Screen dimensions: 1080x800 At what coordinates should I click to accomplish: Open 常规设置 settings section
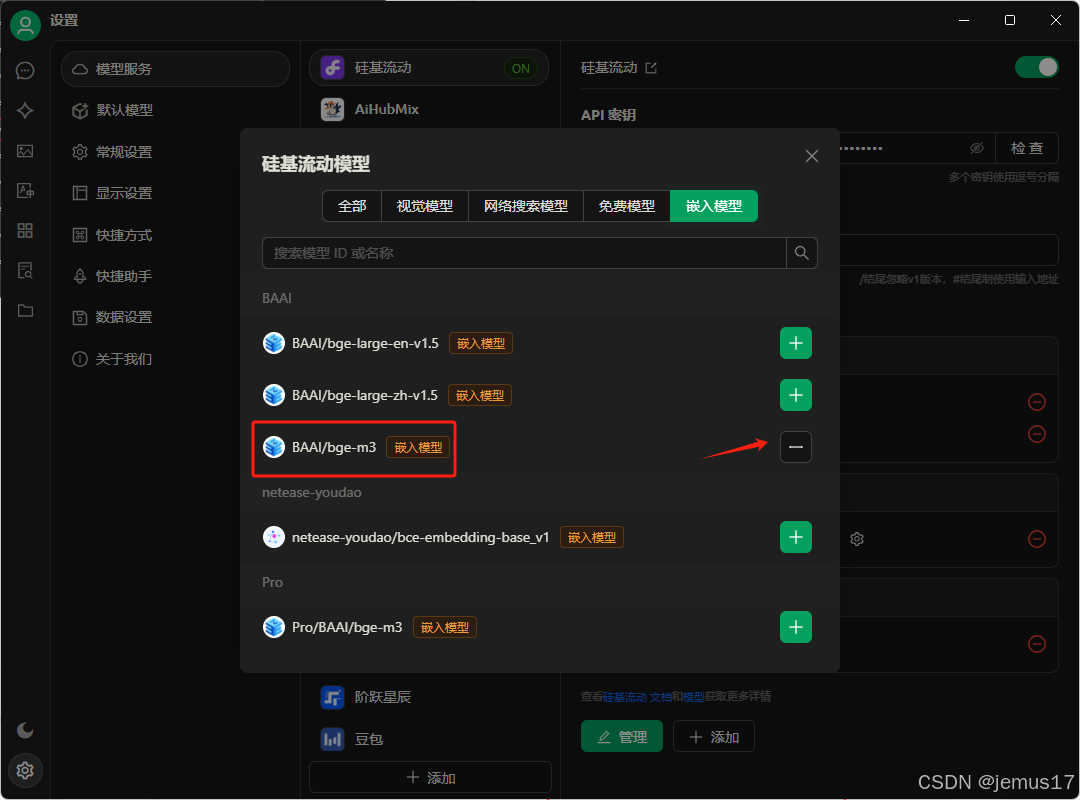[176, 152]
